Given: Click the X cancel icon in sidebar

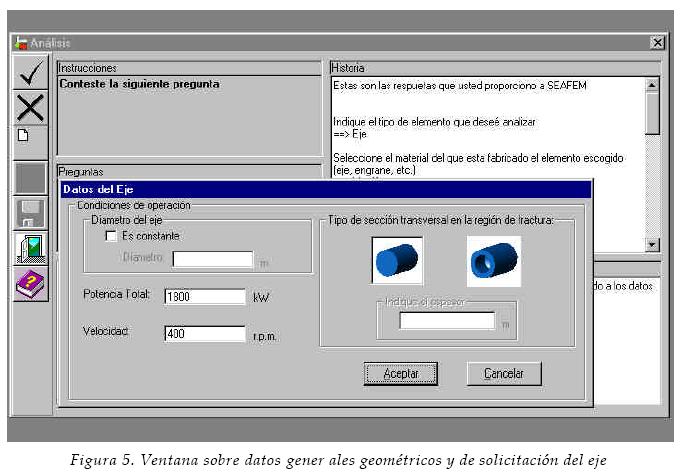Looking at the screenshot, I should tap(30, 107).
